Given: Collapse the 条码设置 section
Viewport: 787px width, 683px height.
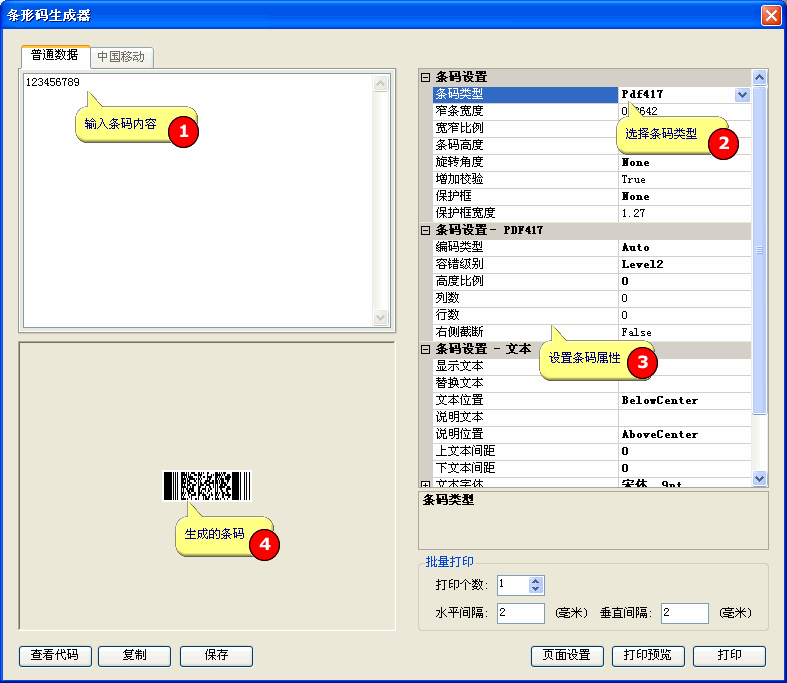Looking at the screenshot, I should [x=425, y=77].
